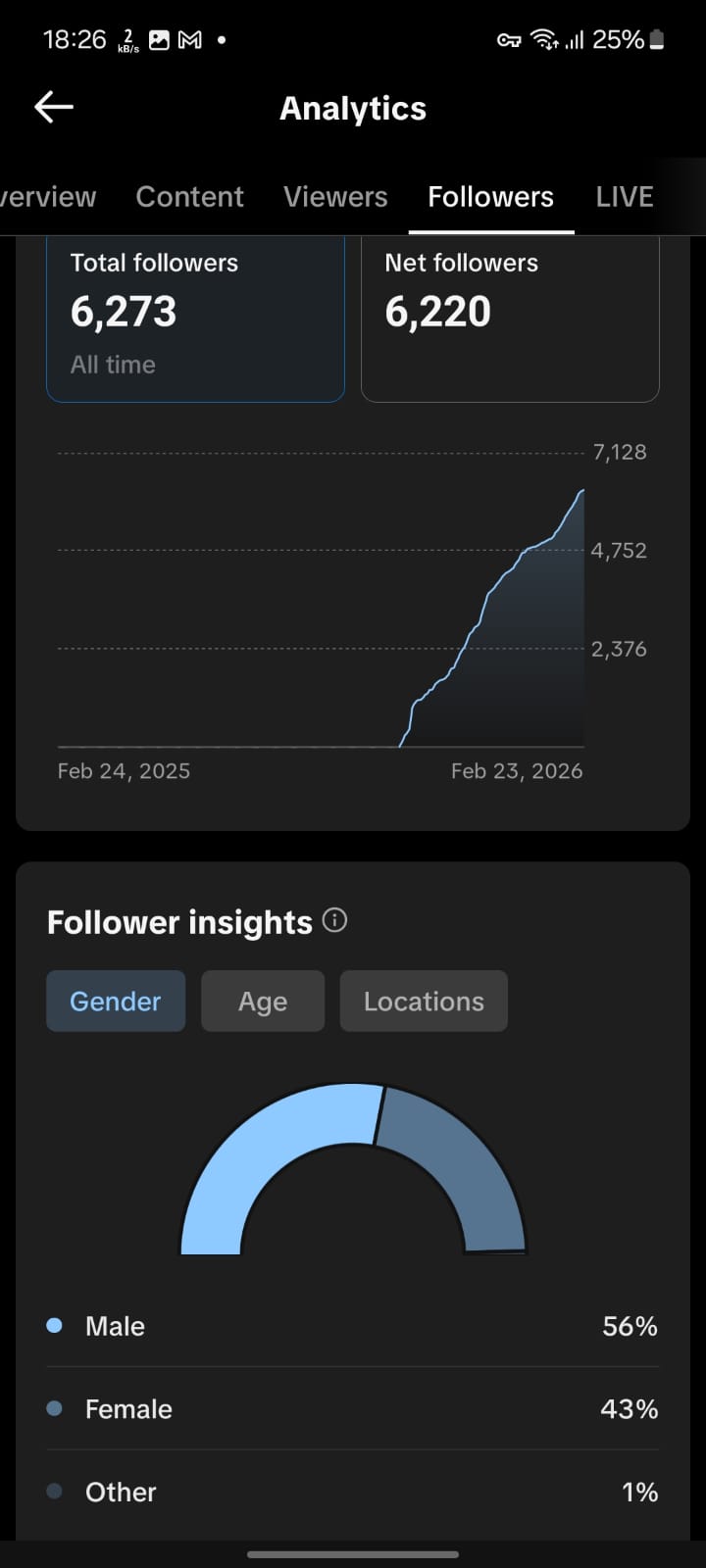Screen dimensions: 706x1568
Task: Open the Viewers tab
Action: (x=335, y=197)
